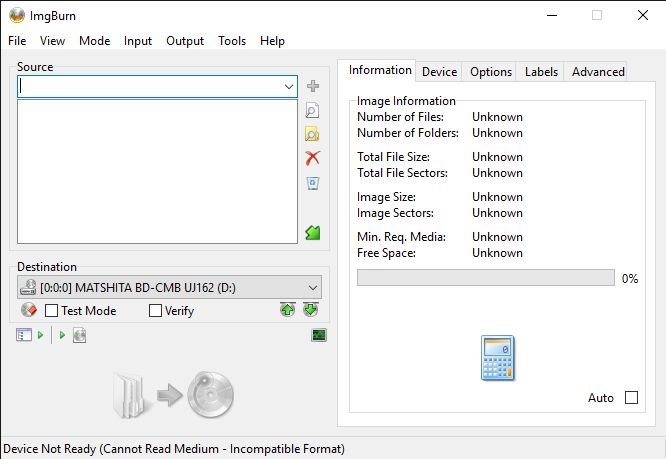Click the Browse for a file icon
This screenshot has height=459, width=666.
coord(312,110)
